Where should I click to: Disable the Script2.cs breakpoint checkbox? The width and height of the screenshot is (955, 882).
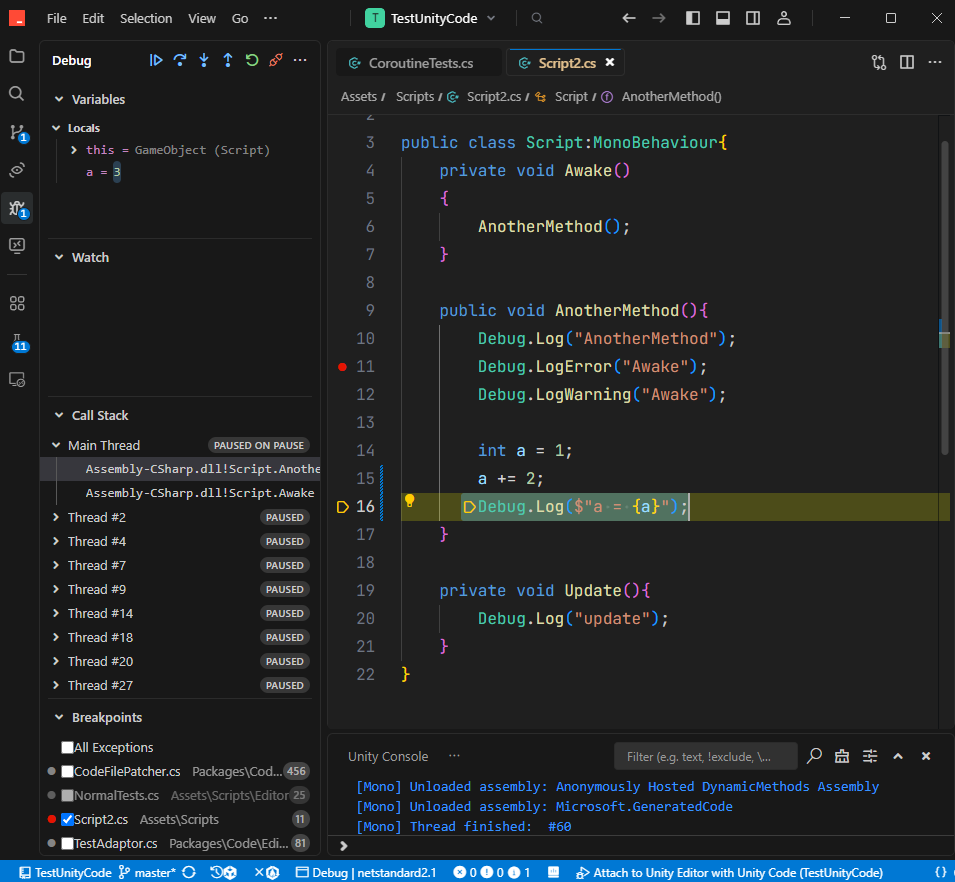coord(67,819)
